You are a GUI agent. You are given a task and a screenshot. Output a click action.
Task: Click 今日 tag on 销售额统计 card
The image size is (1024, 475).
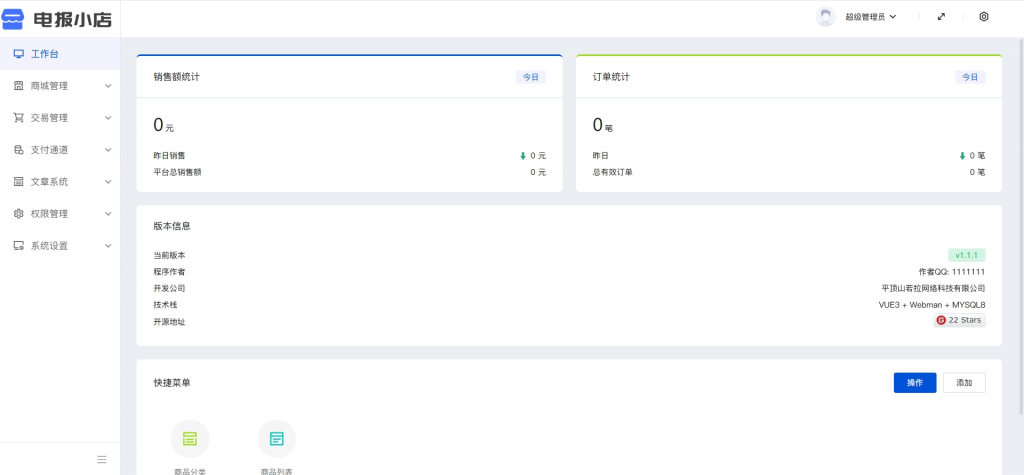coord(530,77)
